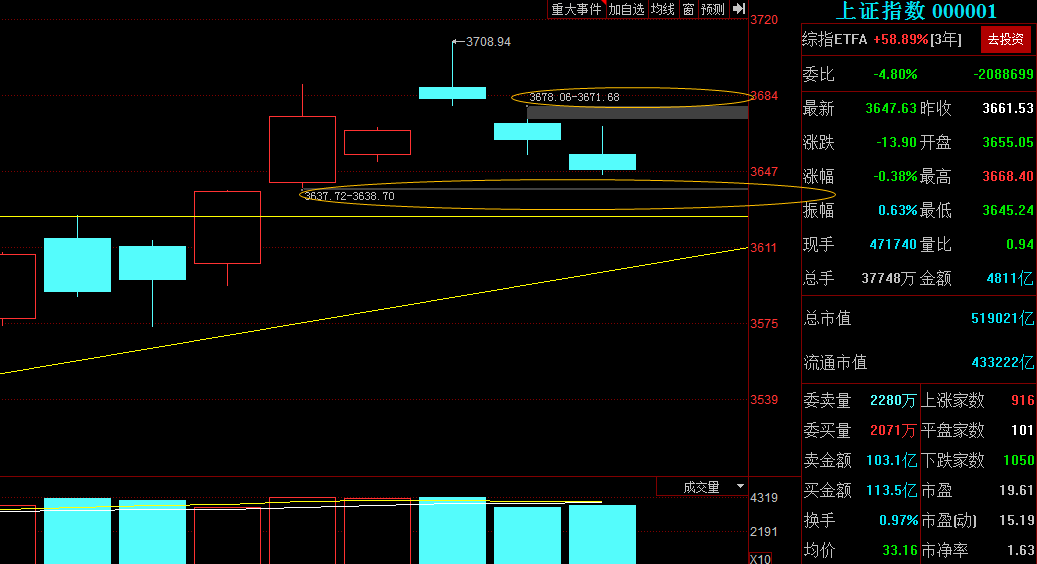Screen dimensions: 1037x564
Task: Click the 委买量 value 2071万
Action: click(893, 430)
